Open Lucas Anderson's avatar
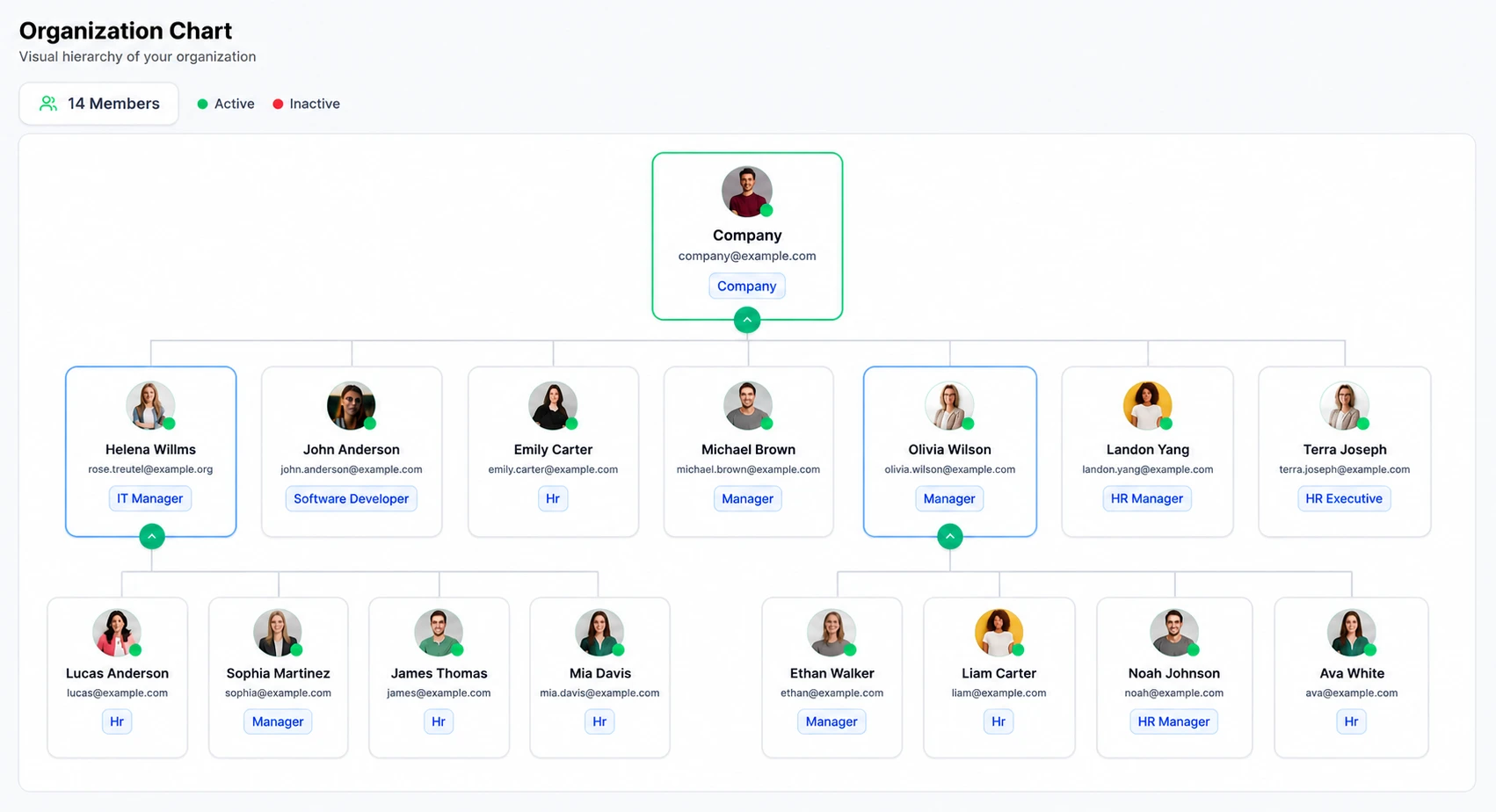The height and width of the screenshot is (812, 1496). click(x=117, y=633)
